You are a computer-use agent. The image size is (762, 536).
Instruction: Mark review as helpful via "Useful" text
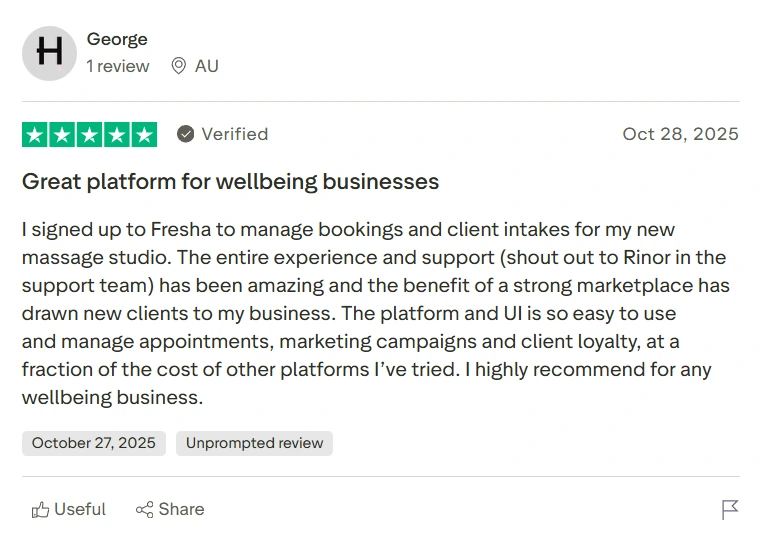[x=80, y=510]
